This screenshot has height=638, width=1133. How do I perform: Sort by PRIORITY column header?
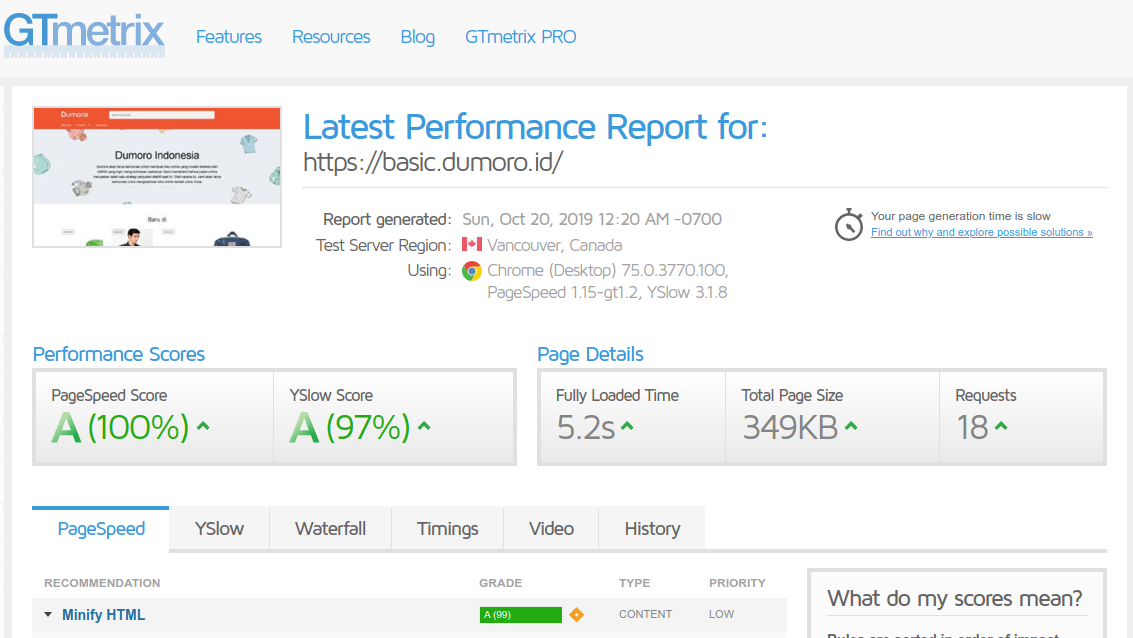click(x=737, y=583)
